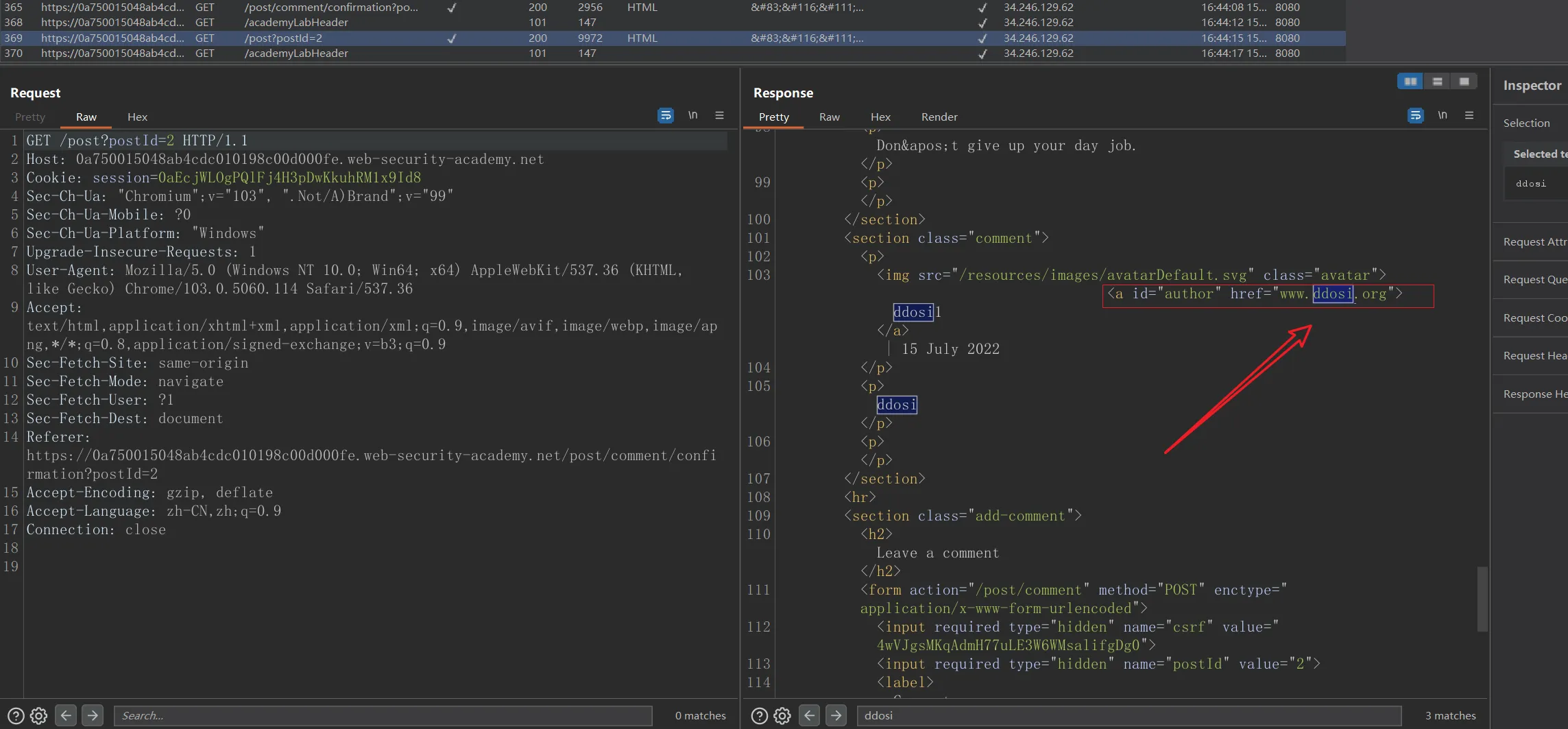The width and height of the screenshot is (1568, 729).
Task: Select the Raw tab in Response panel
Action: pos(829,117)
